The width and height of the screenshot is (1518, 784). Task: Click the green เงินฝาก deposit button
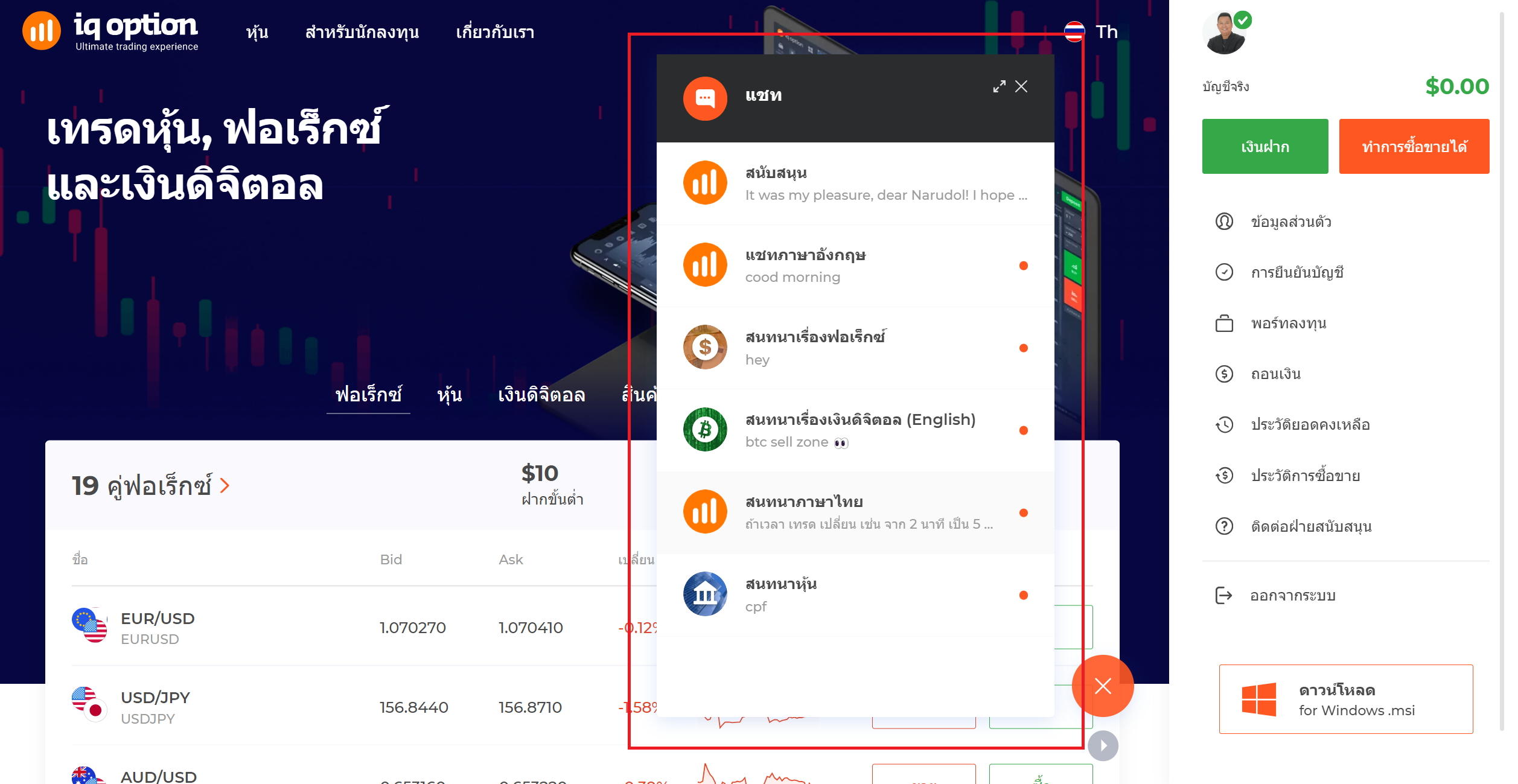(1264, 147)
